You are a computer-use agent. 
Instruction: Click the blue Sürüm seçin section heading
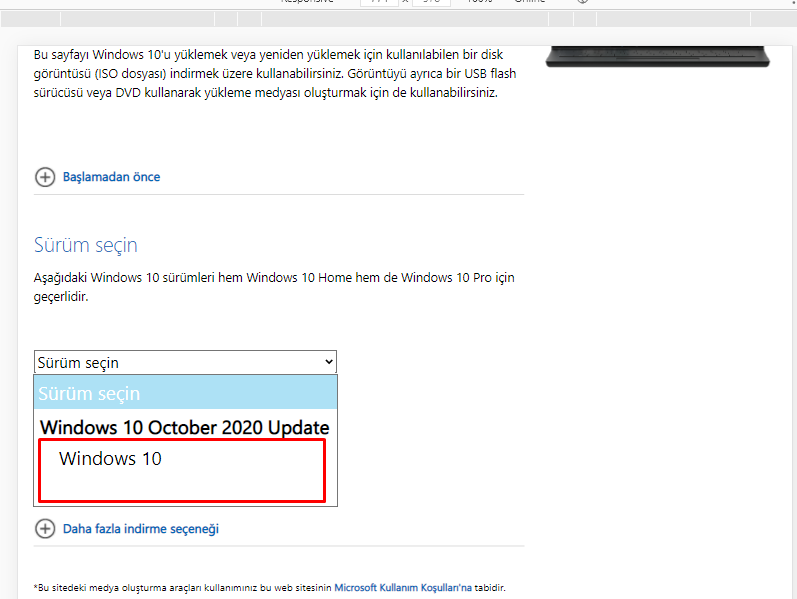85,245
